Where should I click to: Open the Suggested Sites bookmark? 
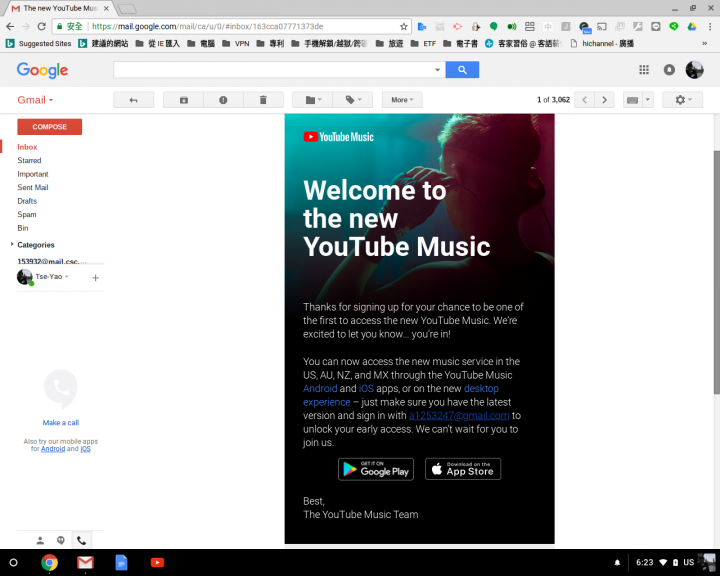coord(39,44)
